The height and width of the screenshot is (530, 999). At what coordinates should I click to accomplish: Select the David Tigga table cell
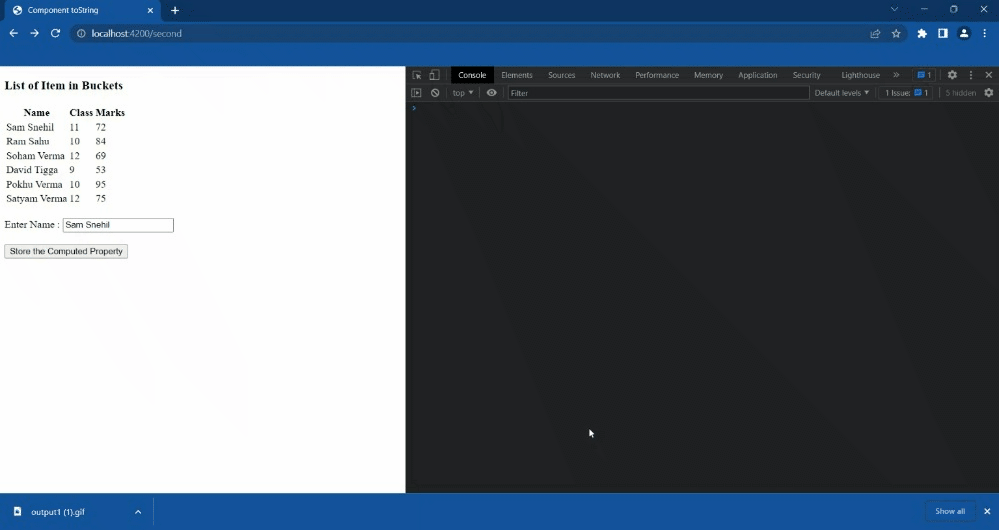tap(32, 170)
